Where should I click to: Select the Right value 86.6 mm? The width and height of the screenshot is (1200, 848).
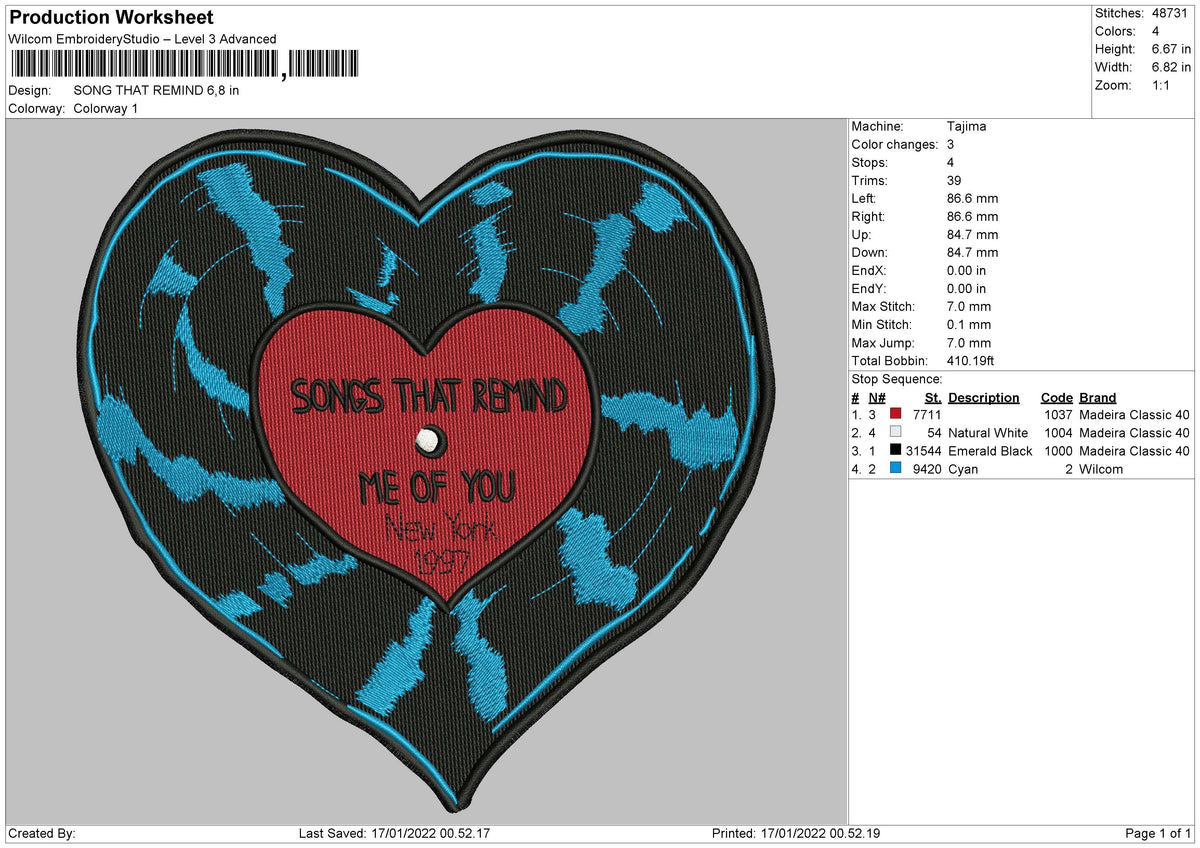(x=972, y=217)
